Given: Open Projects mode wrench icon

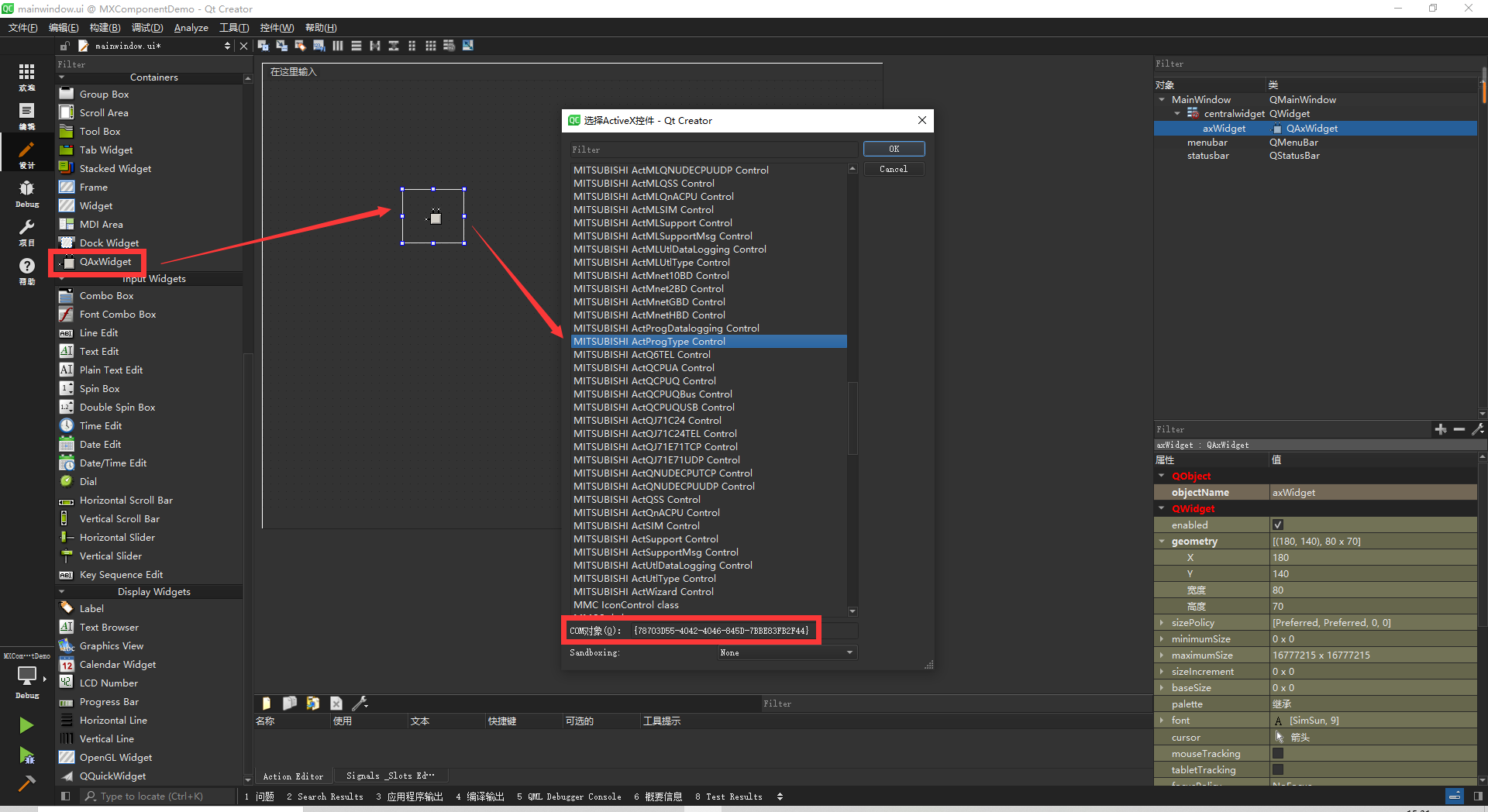Looking at the screenshot, I should pos(26,227).
